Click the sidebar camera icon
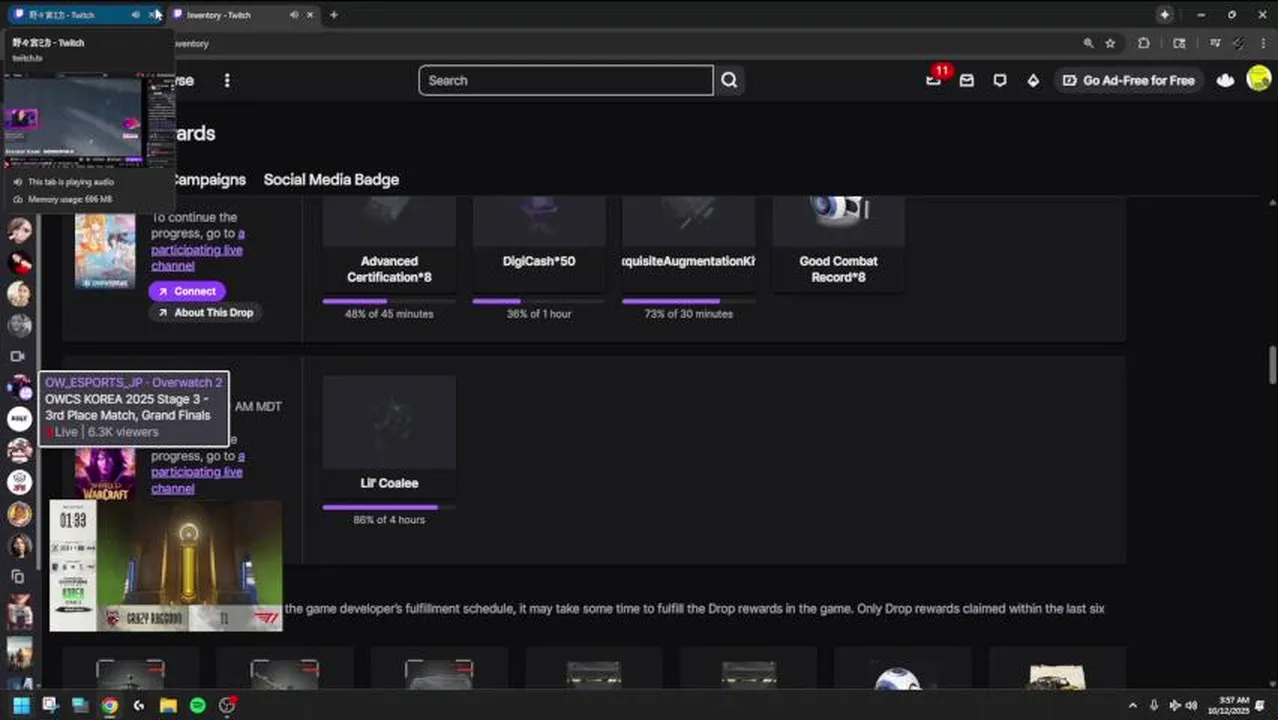The height and width of the screenshot is (720, 1278). pyautogui.click(x=17, y=356)
